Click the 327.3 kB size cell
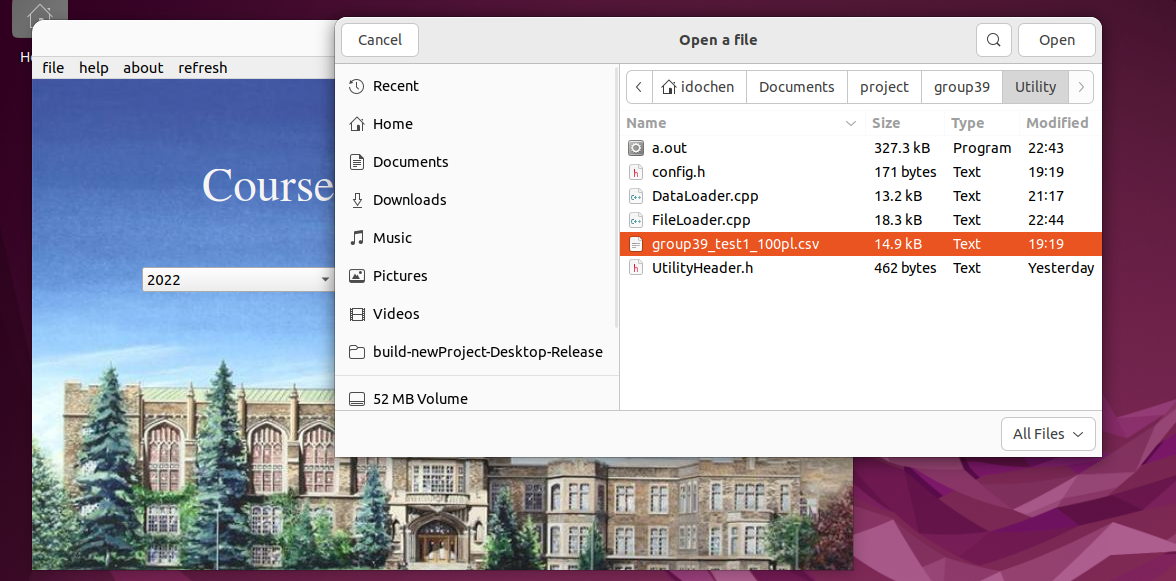Viewport: 1176px width, 581px height. 902,148
